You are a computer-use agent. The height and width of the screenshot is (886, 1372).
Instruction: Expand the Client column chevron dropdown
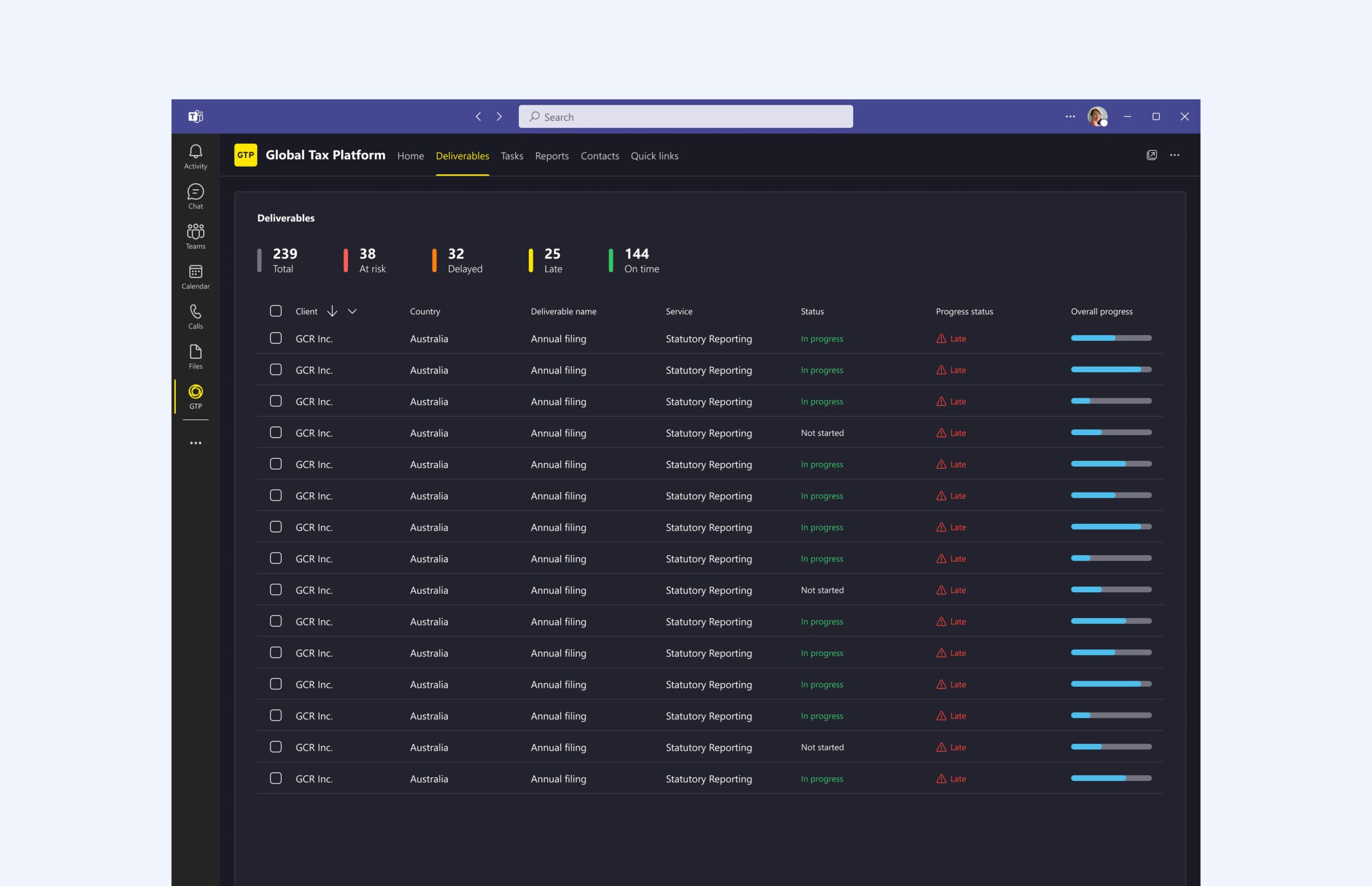point(352,311)
